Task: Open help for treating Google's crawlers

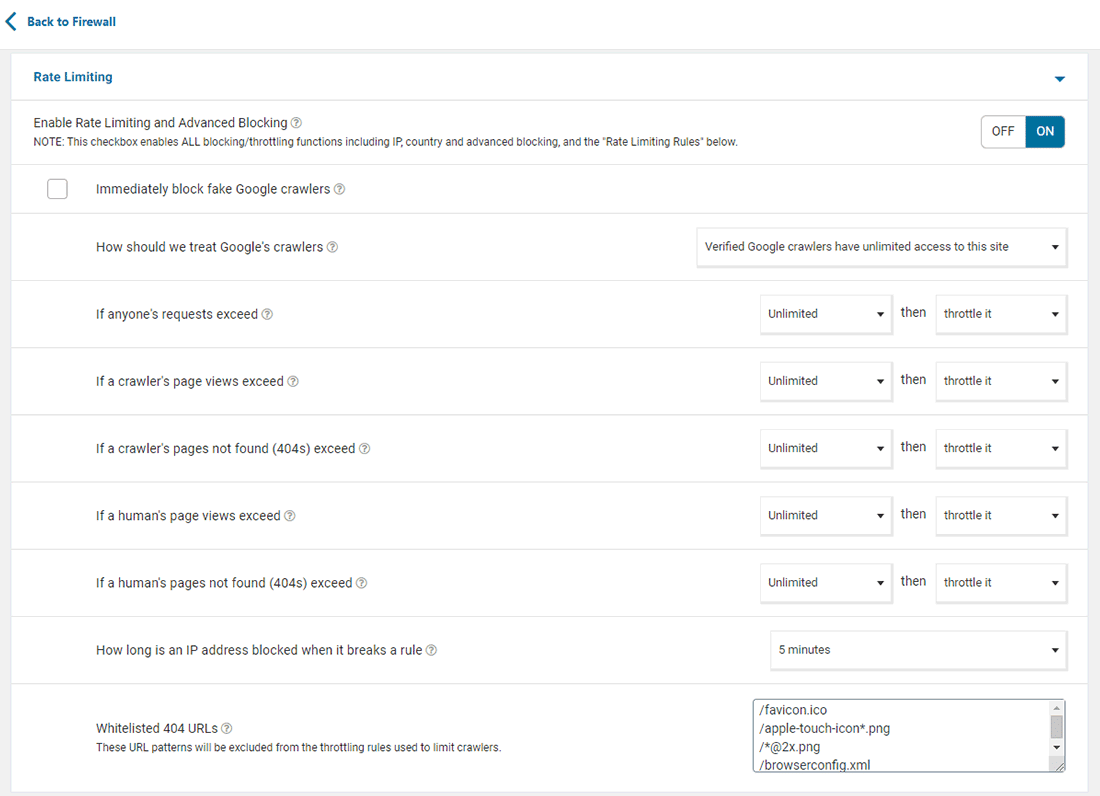Action: pos(332,247)
